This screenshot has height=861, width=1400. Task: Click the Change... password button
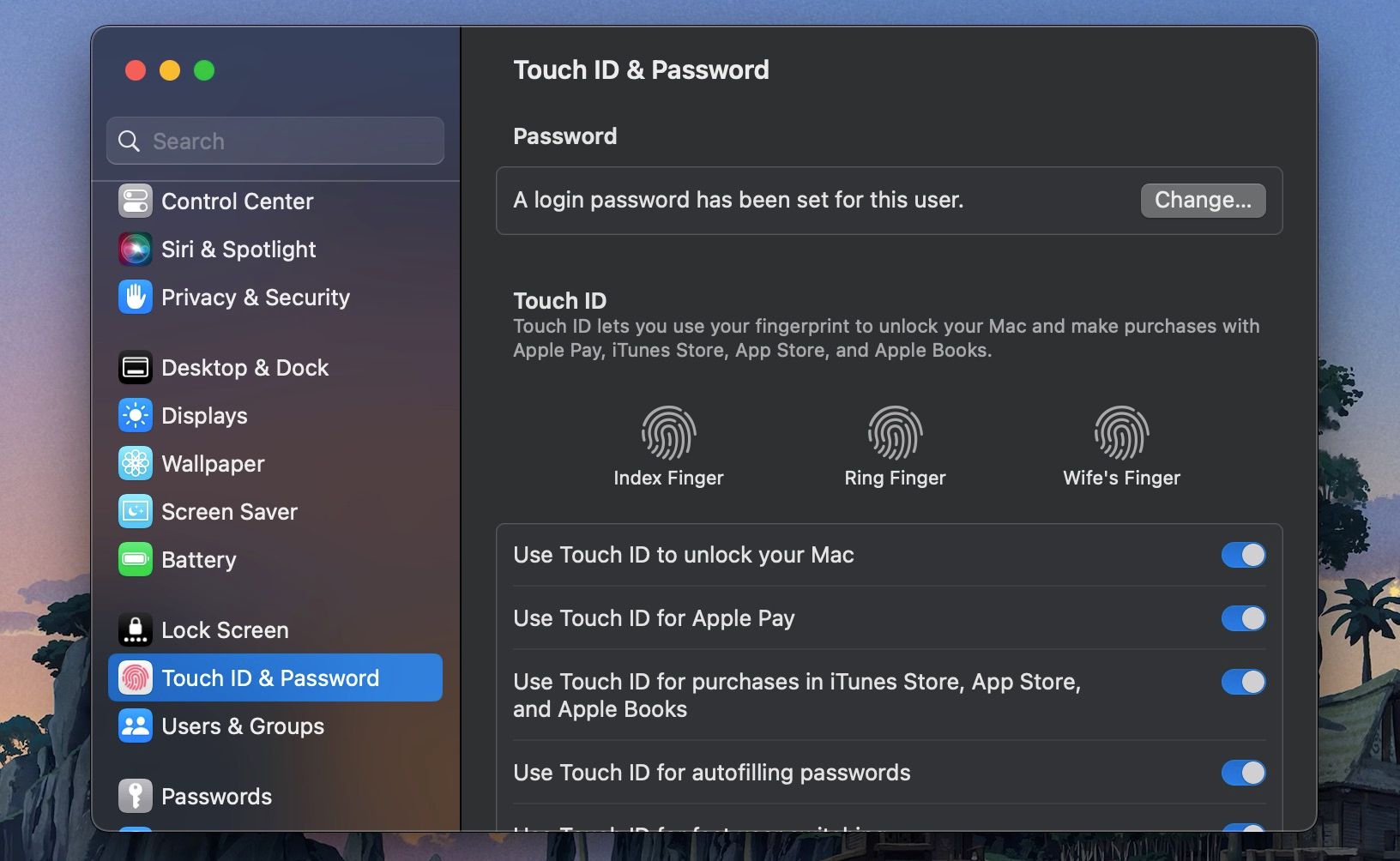tap(1202, 200)
